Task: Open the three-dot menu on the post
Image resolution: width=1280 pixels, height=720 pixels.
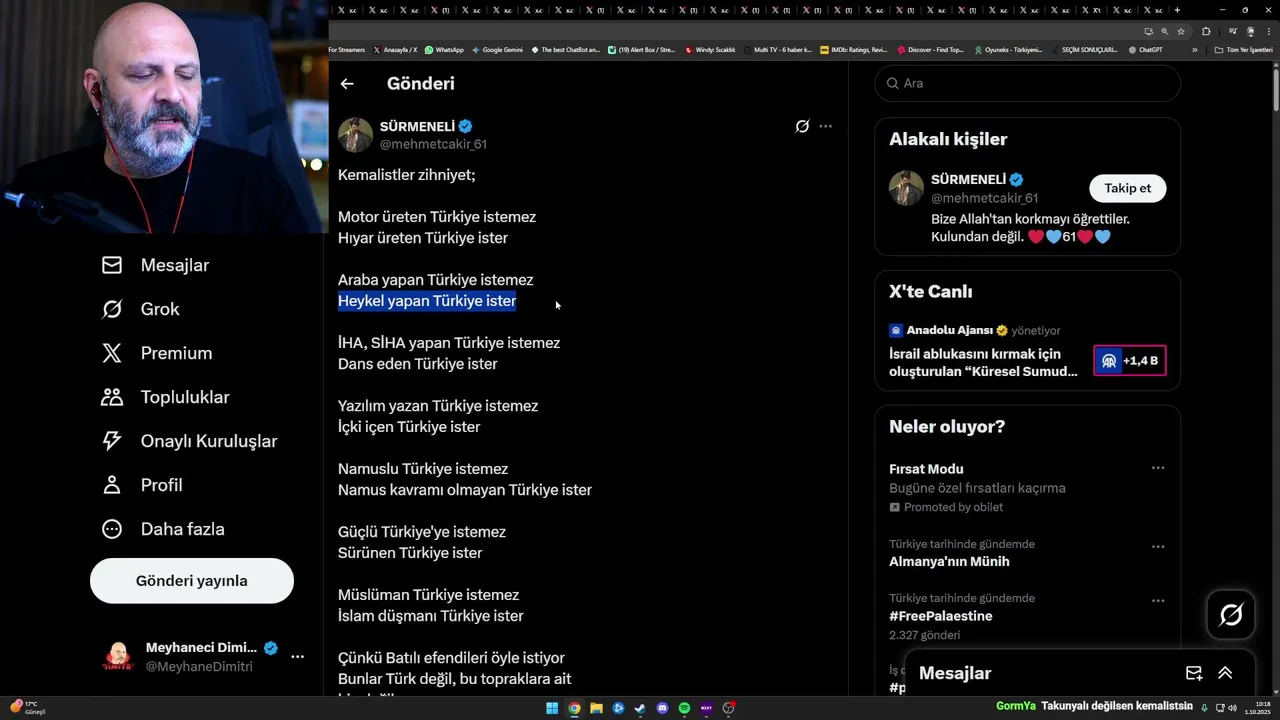Action: pyautogui.click(x=825, y=126)
